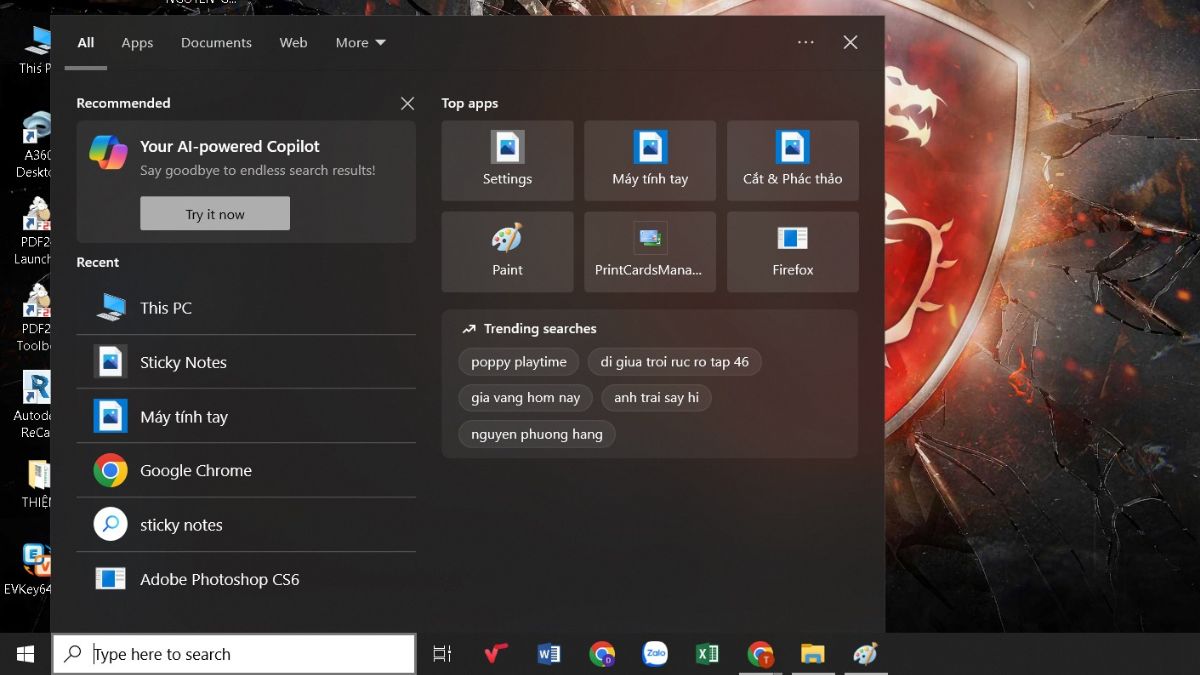The height and width of the screenshot is (675, 1200).
Task: Click the search magnifier icon in the taskbar box
Action: 72,654
